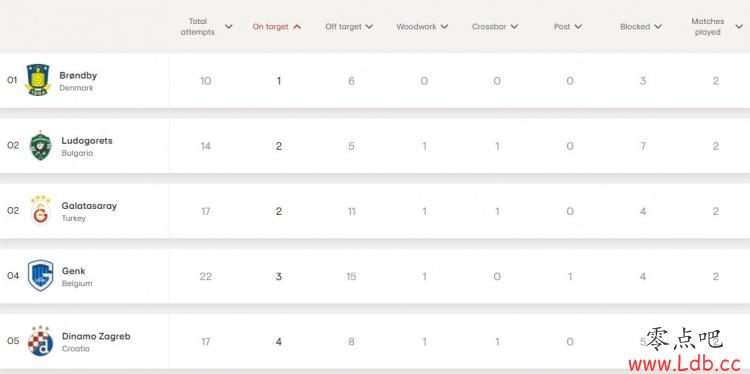Sort by Blocked chevron
The width and height of the screenshot is (750, 374).
pos(658,27)
